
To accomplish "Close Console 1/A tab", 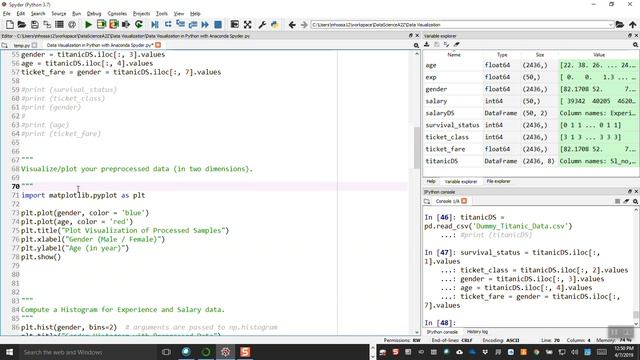I will point(464,201).
